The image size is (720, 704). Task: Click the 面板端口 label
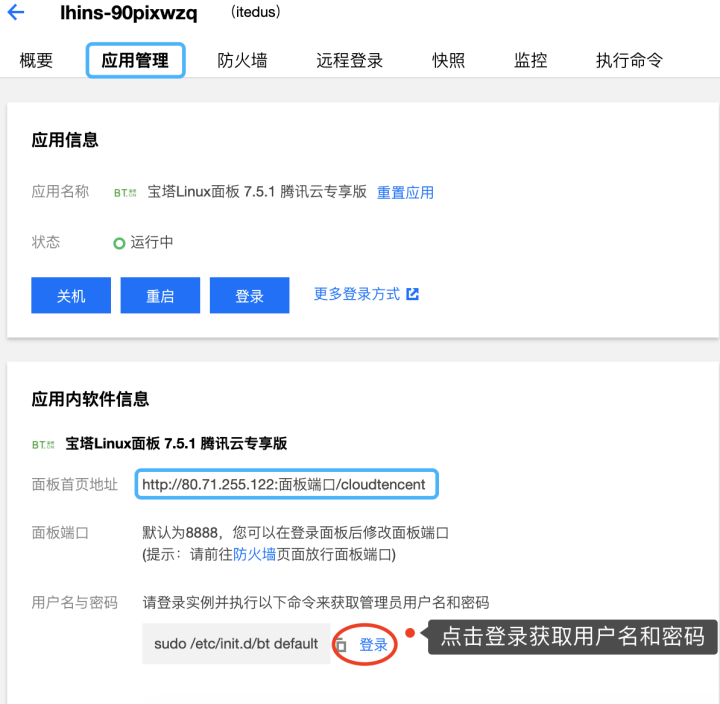[60, 533]
